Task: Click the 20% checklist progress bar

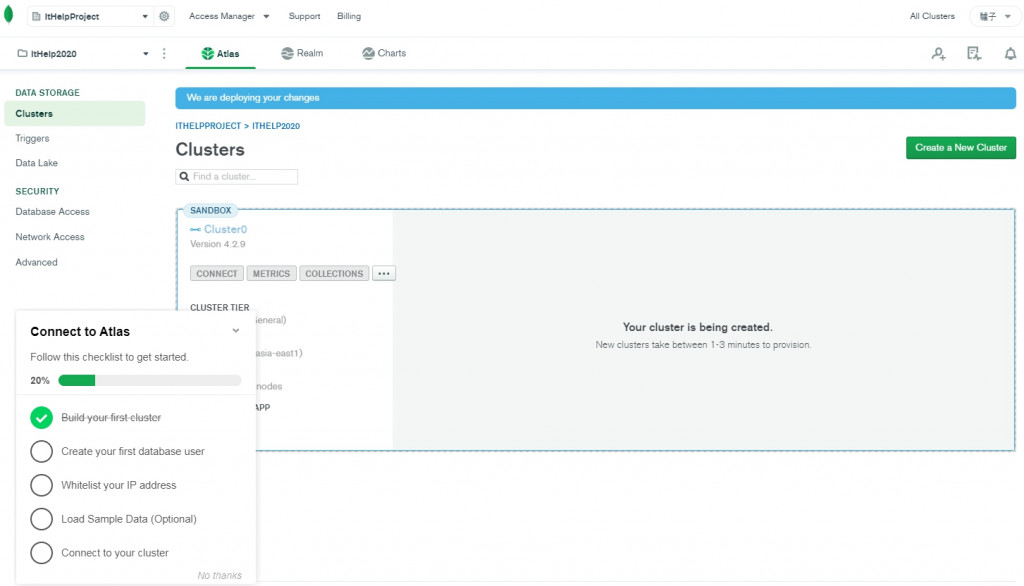Action: click(150, 380)
